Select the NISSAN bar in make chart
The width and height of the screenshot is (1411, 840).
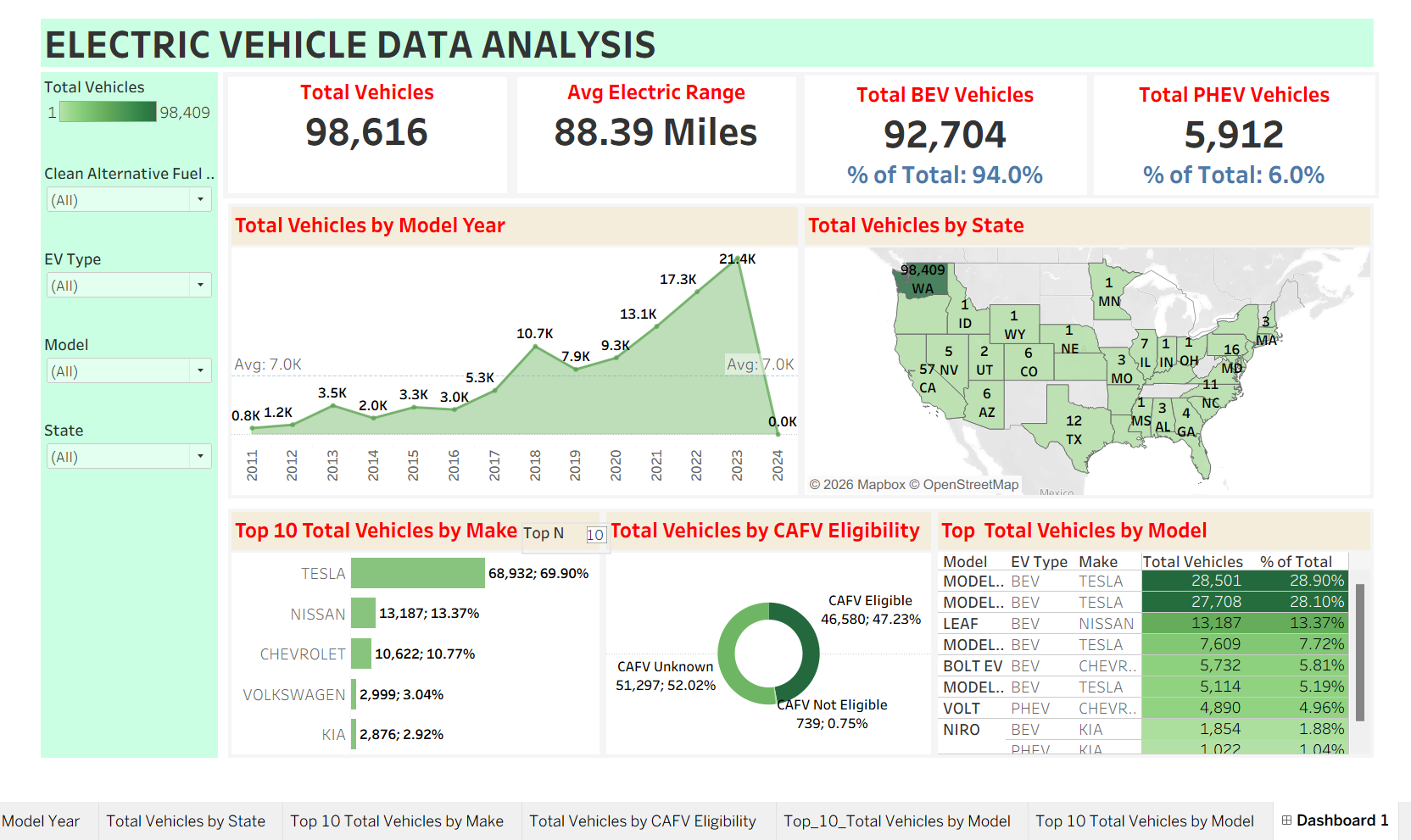363,613
